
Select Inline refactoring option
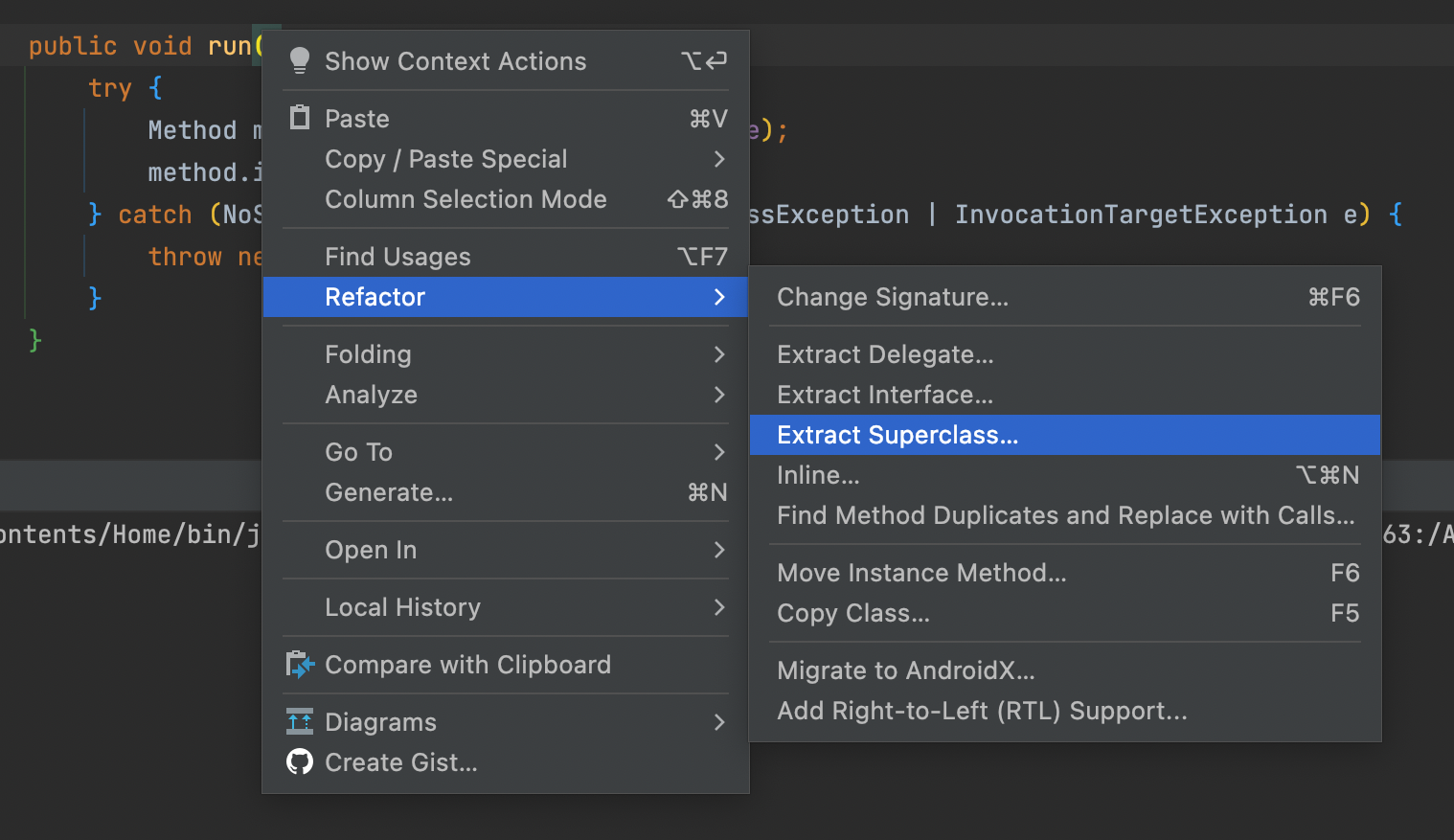click(x=818, y=475)
